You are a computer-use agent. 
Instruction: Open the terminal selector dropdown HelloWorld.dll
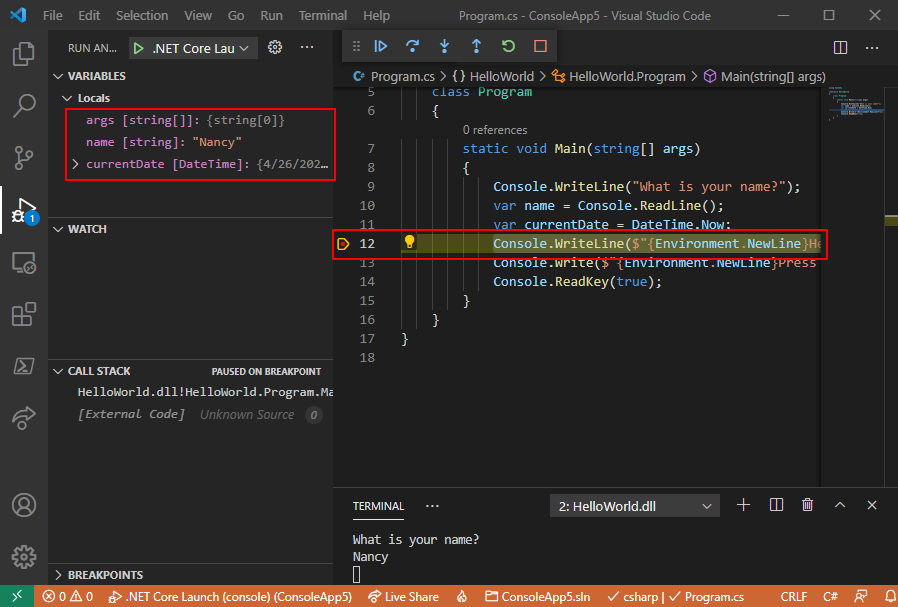pos(634,506)
